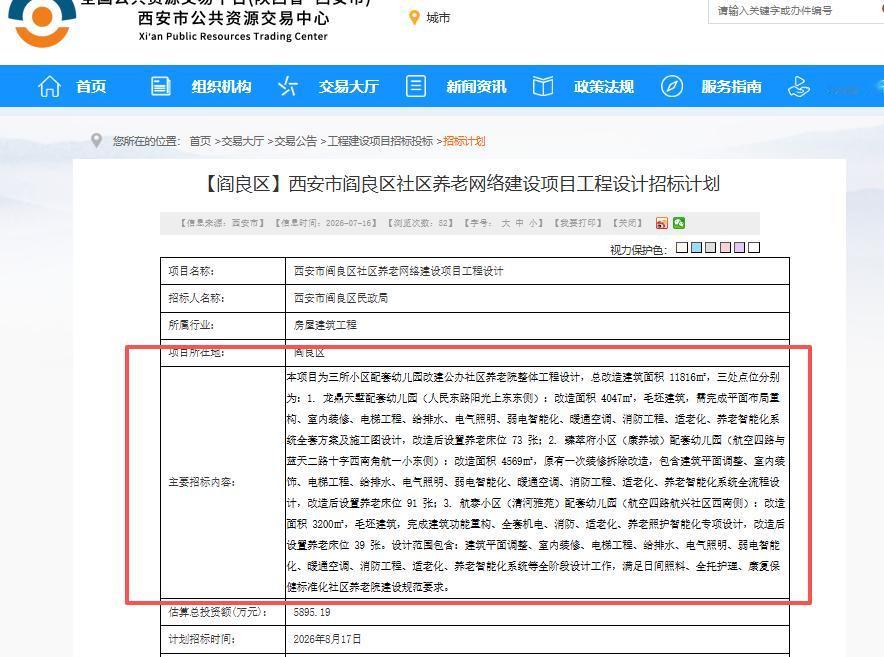Open the 服务指南 navigation menu
Viewport: 884px width, 657px height.
pos(731,87)
